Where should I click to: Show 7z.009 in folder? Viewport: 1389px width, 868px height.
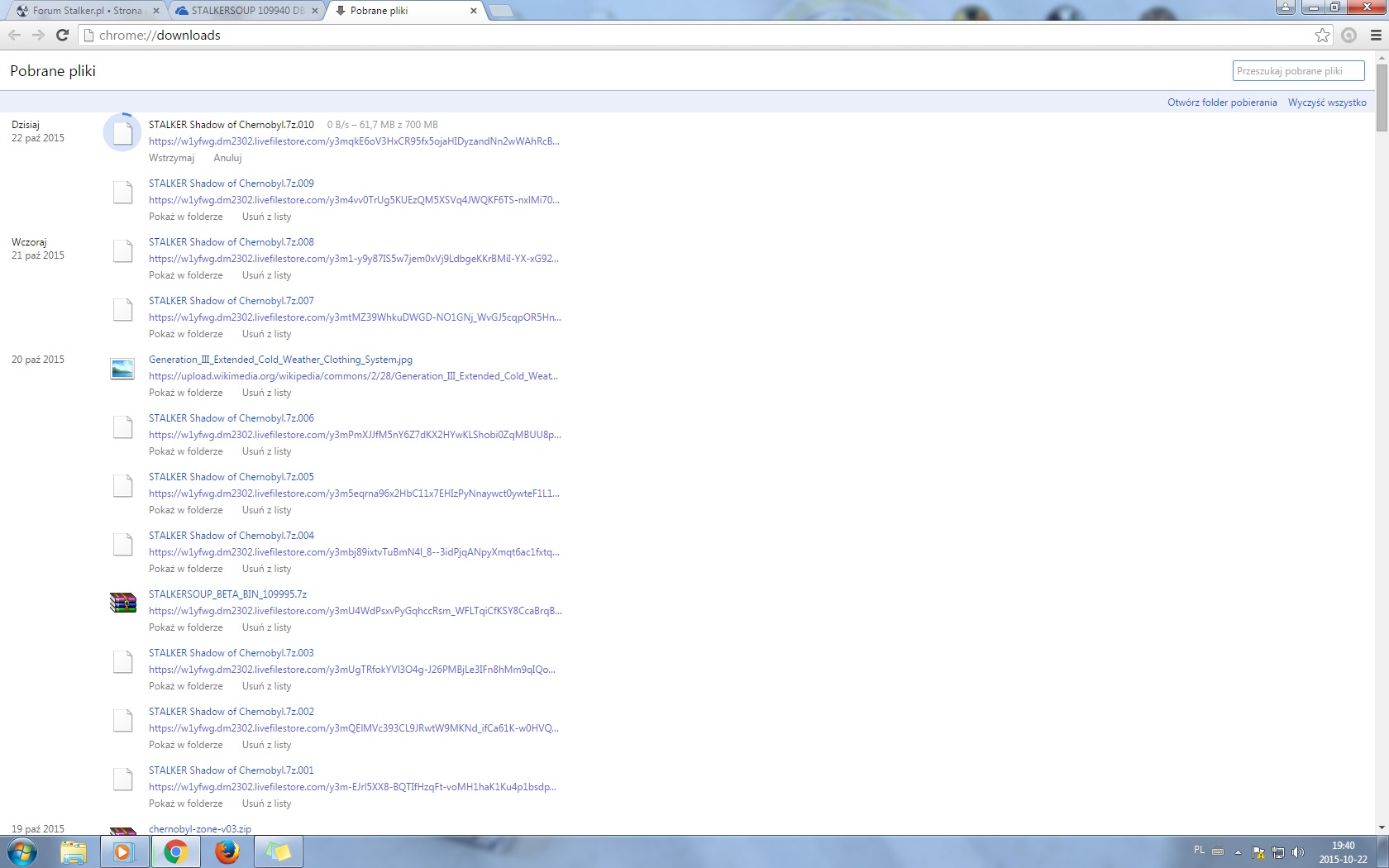pyautogui.click(x=186, y=217)
